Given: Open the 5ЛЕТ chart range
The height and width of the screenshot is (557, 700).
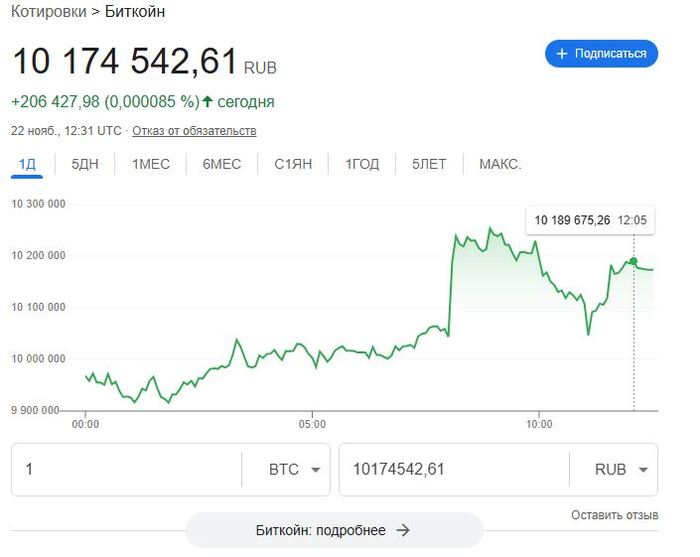Looking at the screenshot, I should tap(429, 164).
